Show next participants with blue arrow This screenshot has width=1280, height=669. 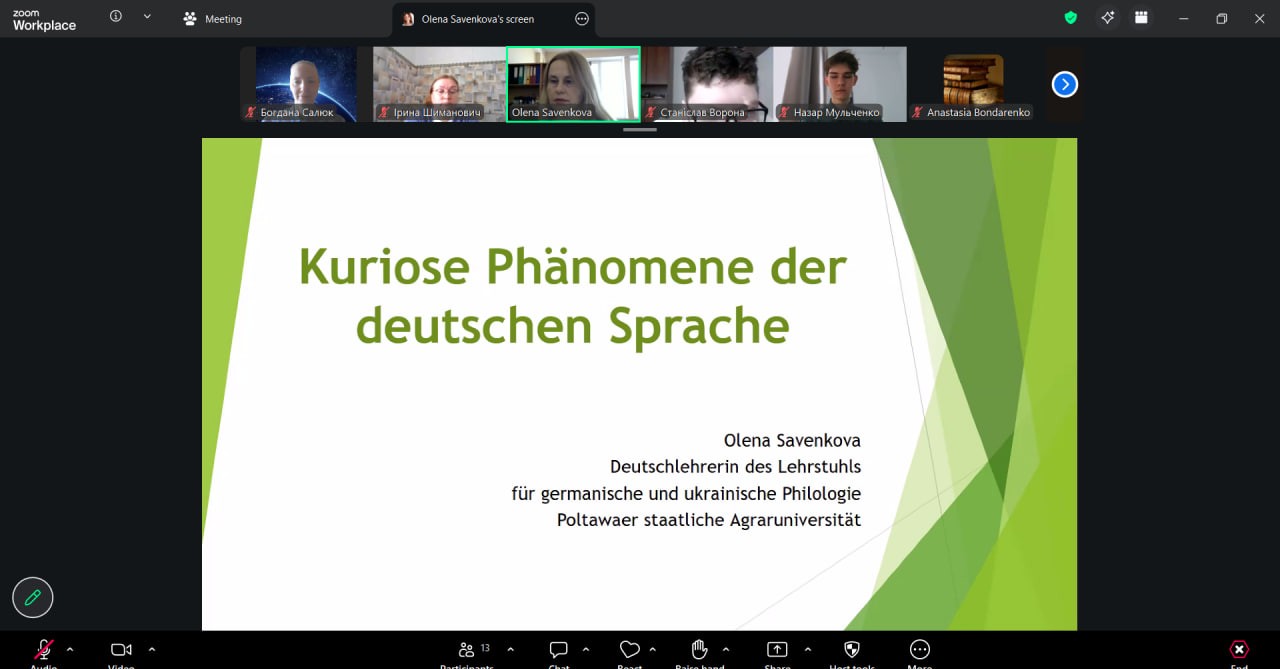(1065, 85)
